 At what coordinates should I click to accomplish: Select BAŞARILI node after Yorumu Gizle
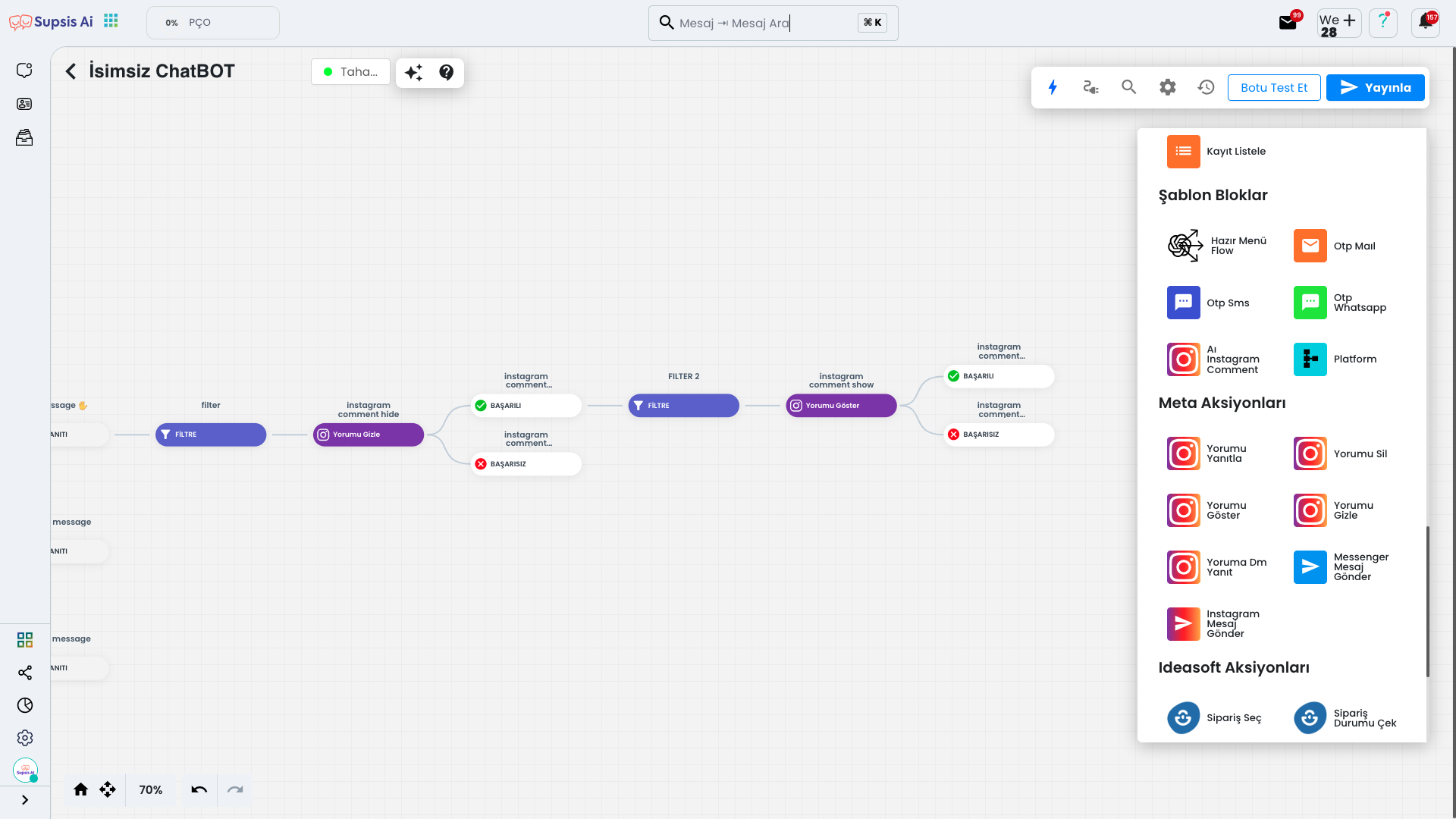tap(526, 406)
